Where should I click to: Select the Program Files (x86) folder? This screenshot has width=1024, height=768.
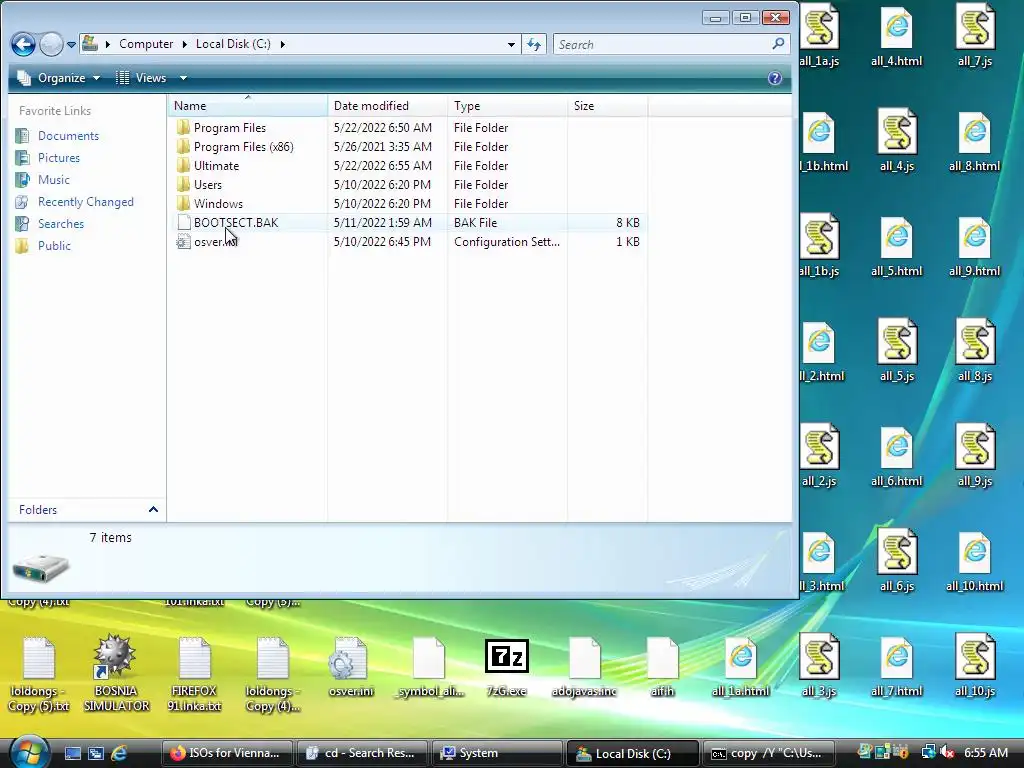[x=243, y=147]
